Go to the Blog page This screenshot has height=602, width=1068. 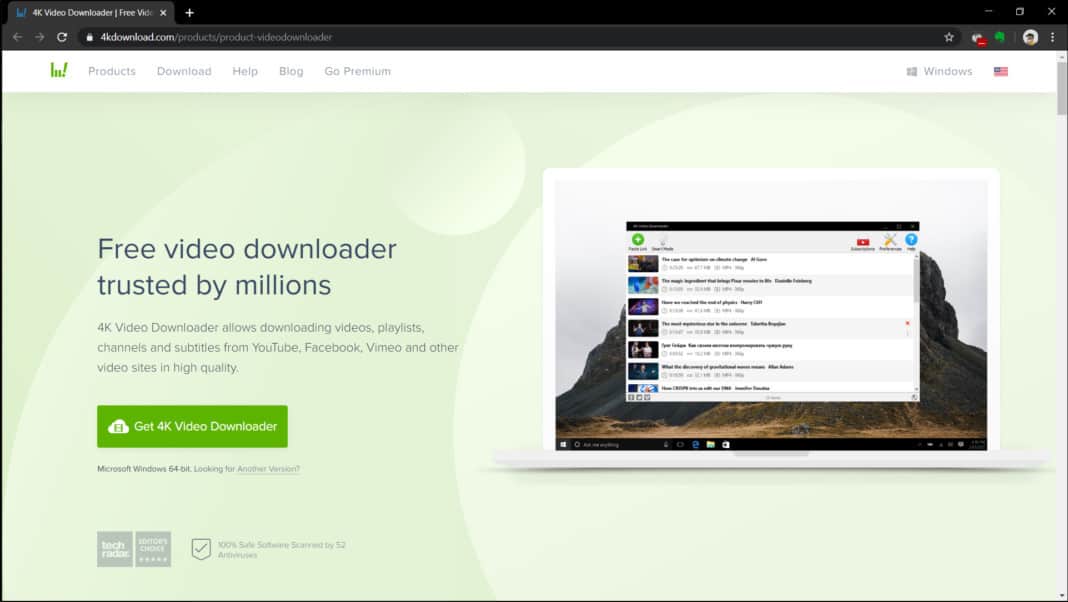(291, 72)
